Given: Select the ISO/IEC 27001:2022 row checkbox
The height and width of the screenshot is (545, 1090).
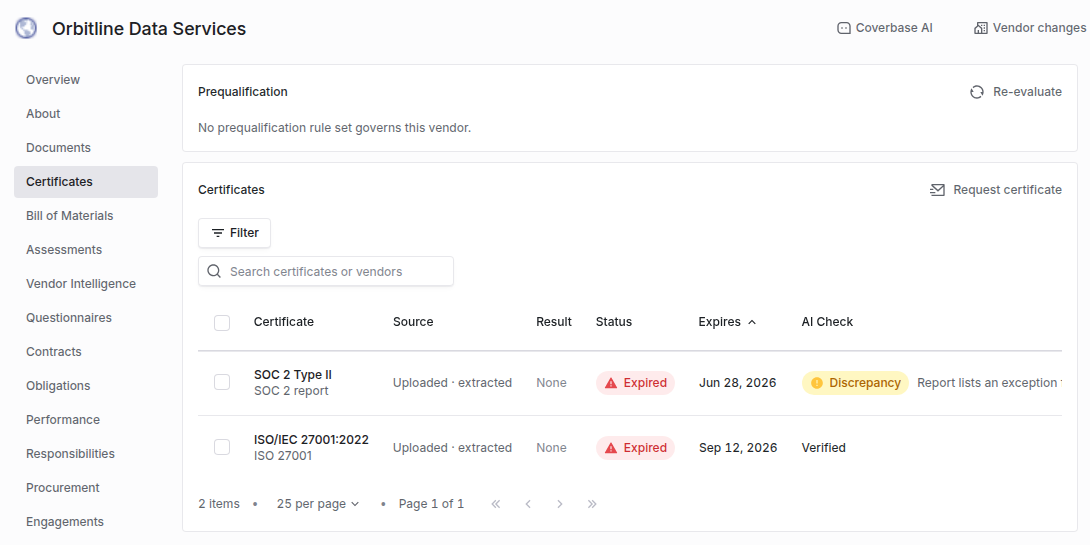Looking at the screenshot, I should coord(222,447).
